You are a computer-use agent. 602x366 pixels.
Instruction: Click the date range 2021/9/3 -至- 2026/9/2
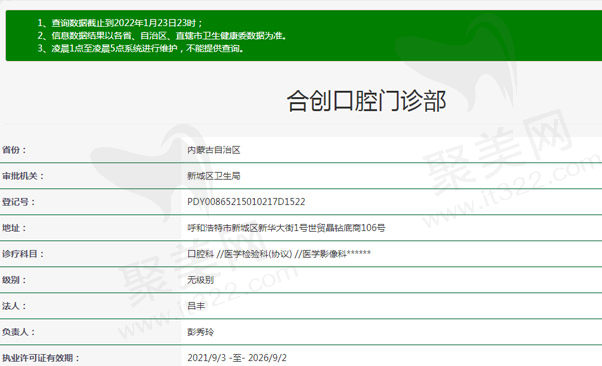237,358
